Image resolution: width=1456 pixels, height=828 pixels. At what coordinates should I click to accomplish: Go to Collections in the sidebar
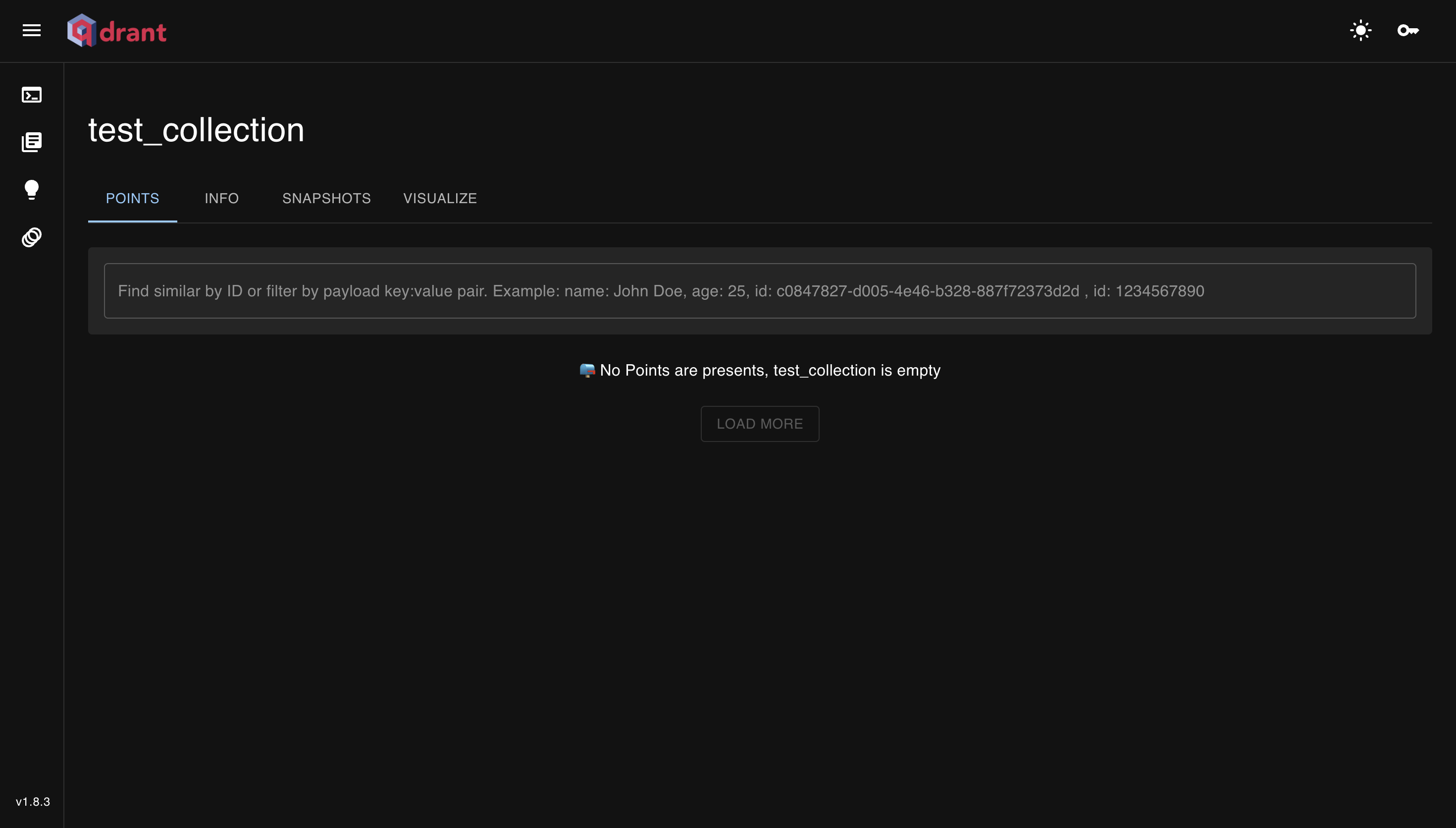coord(32,142)
